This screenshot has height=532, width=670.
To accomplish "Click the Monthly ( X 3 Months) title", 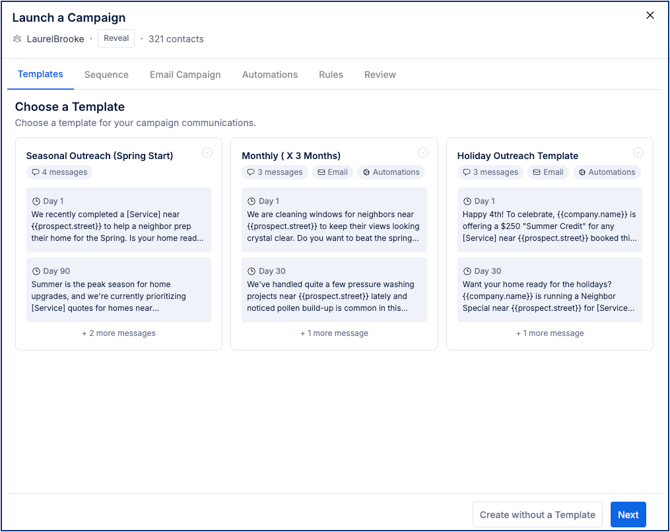I will pos(291,156).
